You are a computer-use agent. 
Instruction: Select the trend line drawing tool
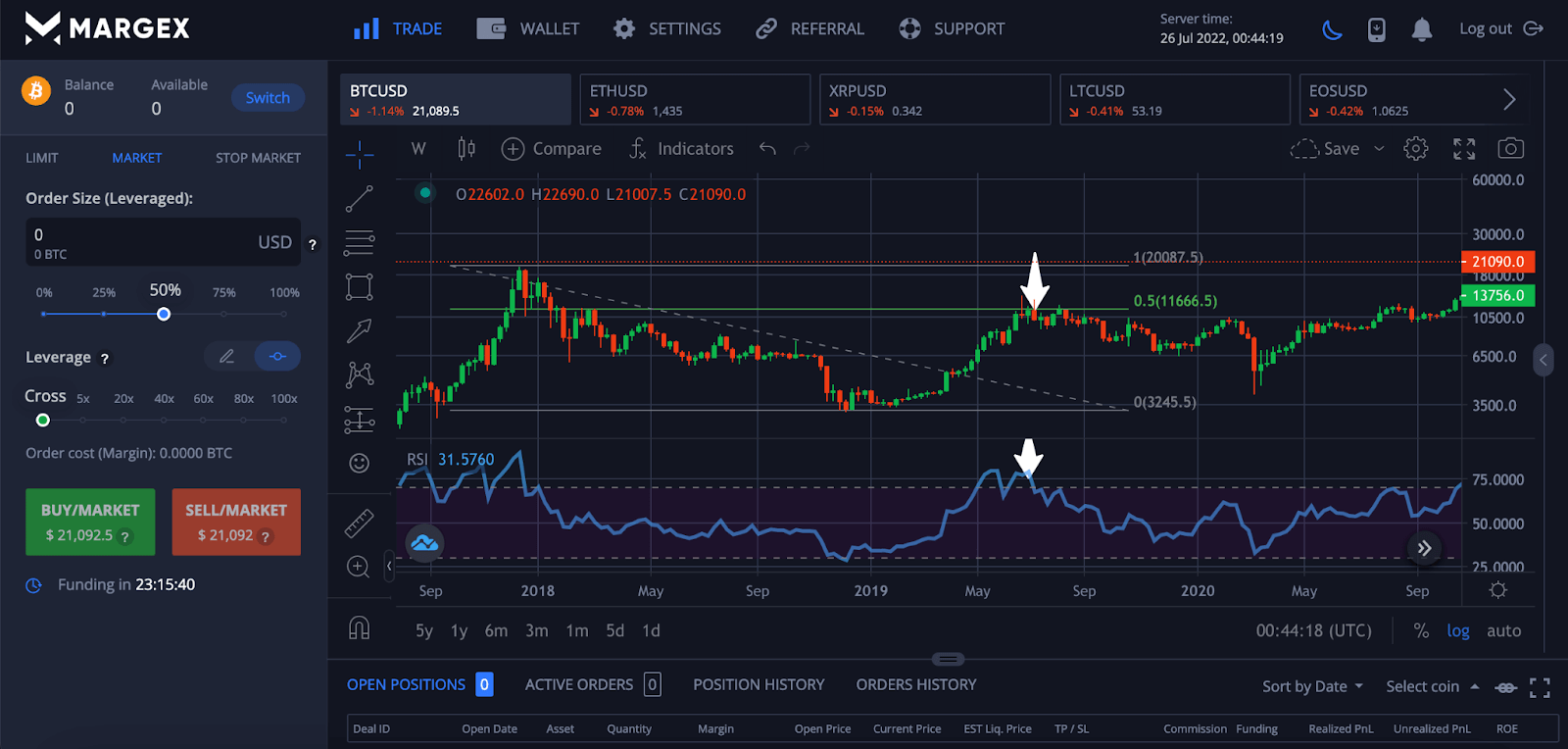[360, 199]
